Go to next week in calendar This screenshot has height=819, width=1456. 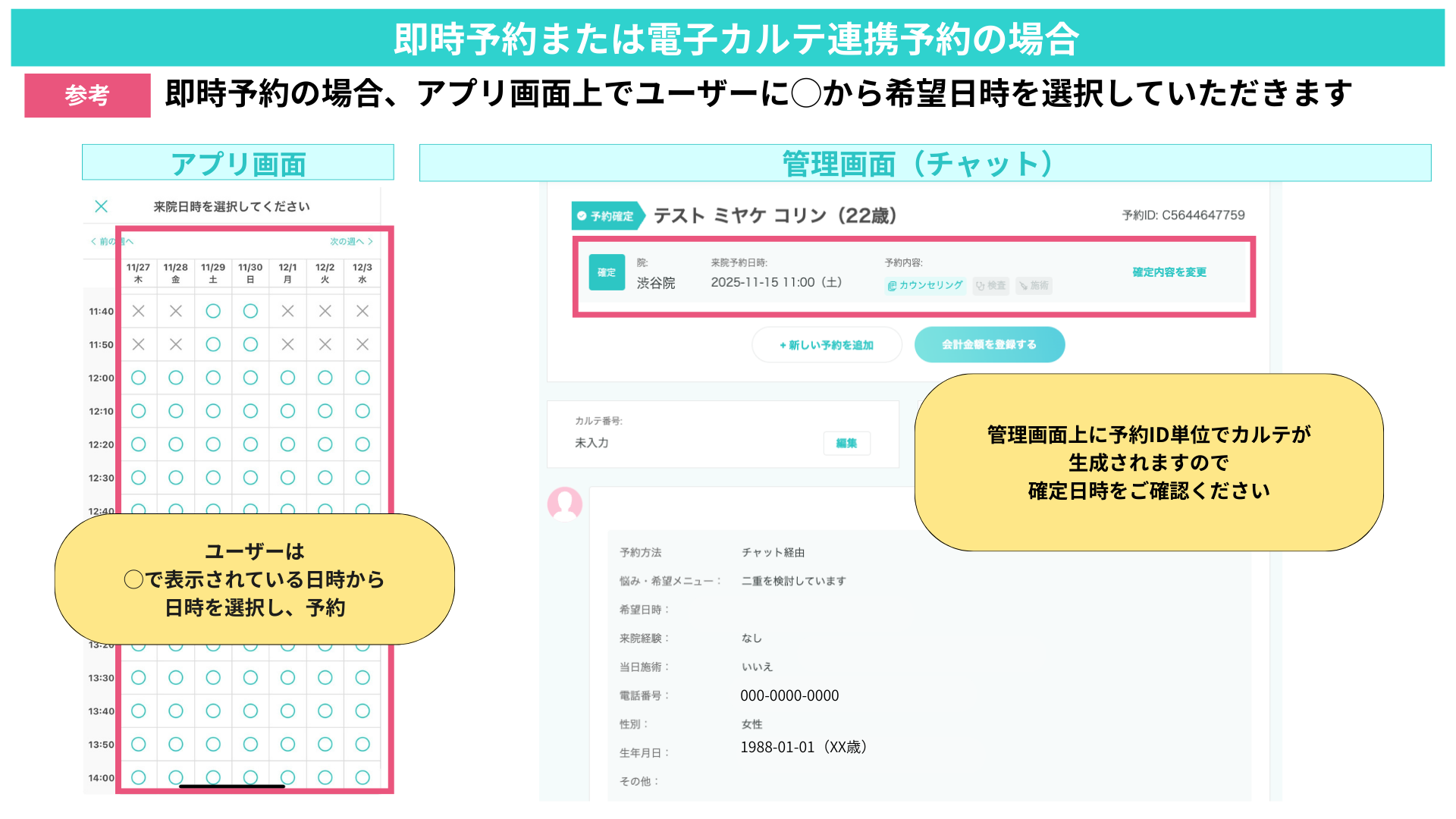[x=351, y=242]
